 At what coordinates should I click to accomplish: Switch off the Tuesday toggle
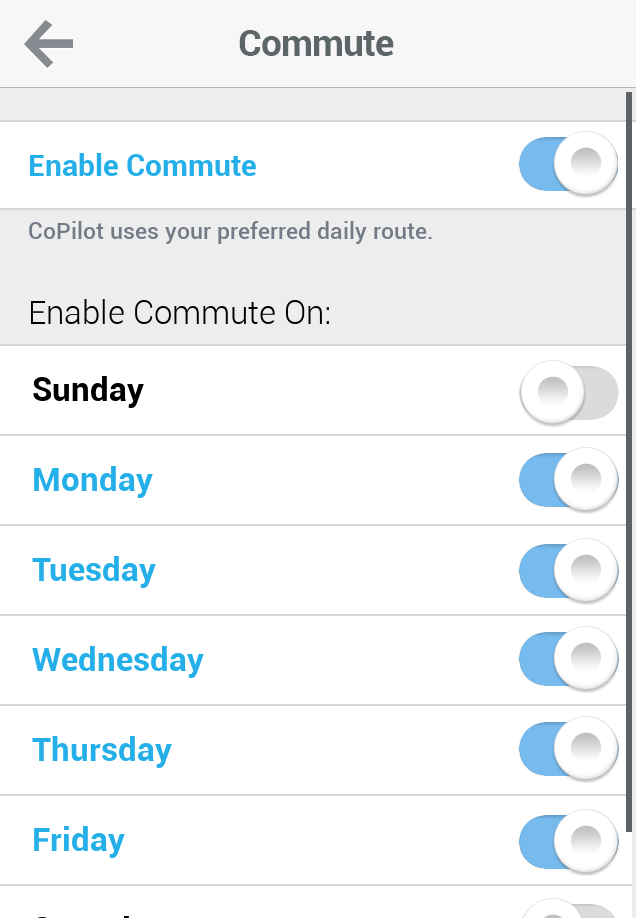568,571
